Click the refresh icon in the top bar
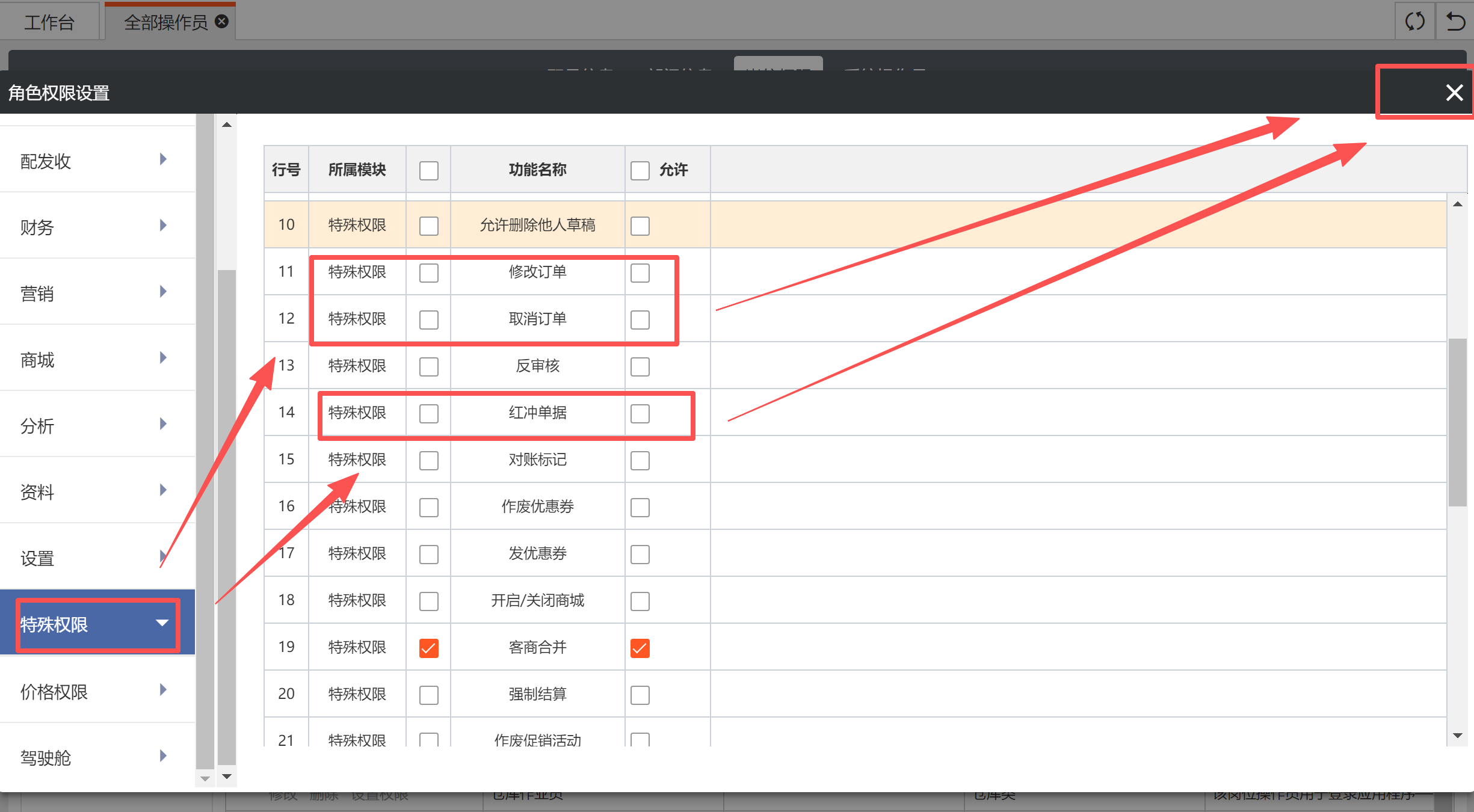Image resolution: width=1474 pixels, height=812 pixels. 1415,22
